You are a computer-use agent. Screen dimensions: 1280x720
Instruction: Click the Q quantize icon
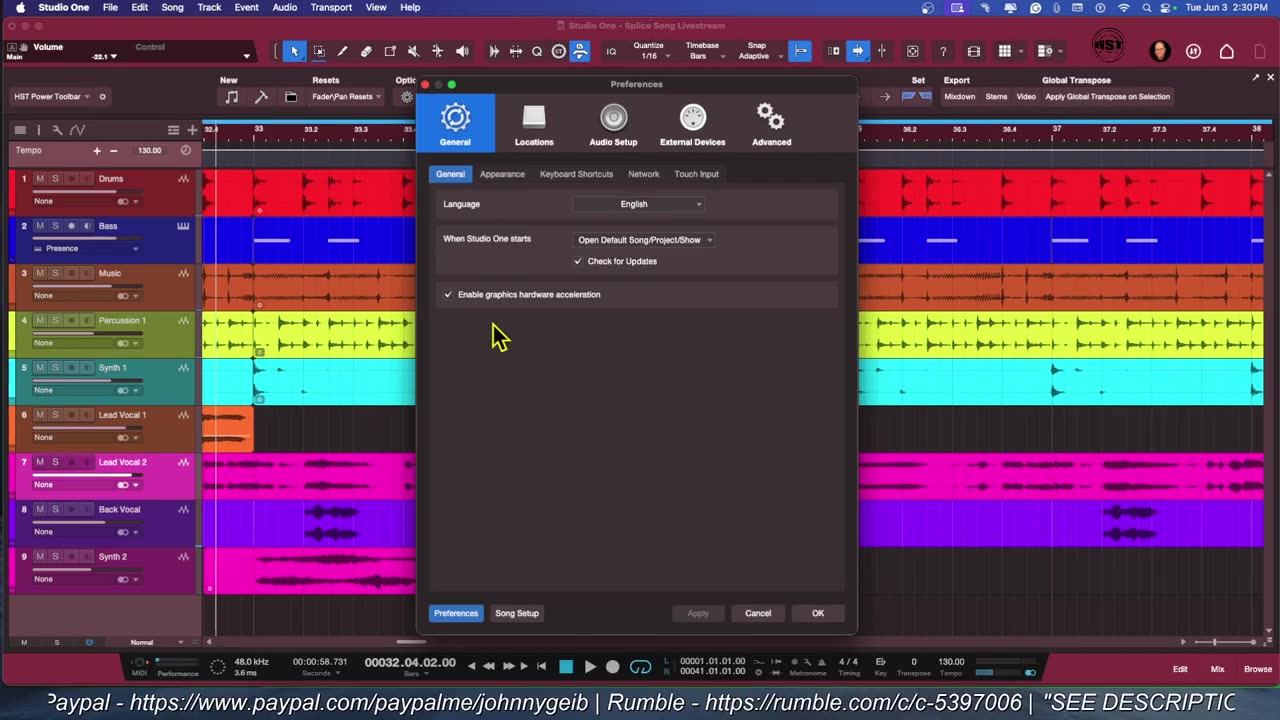[537, 51]
